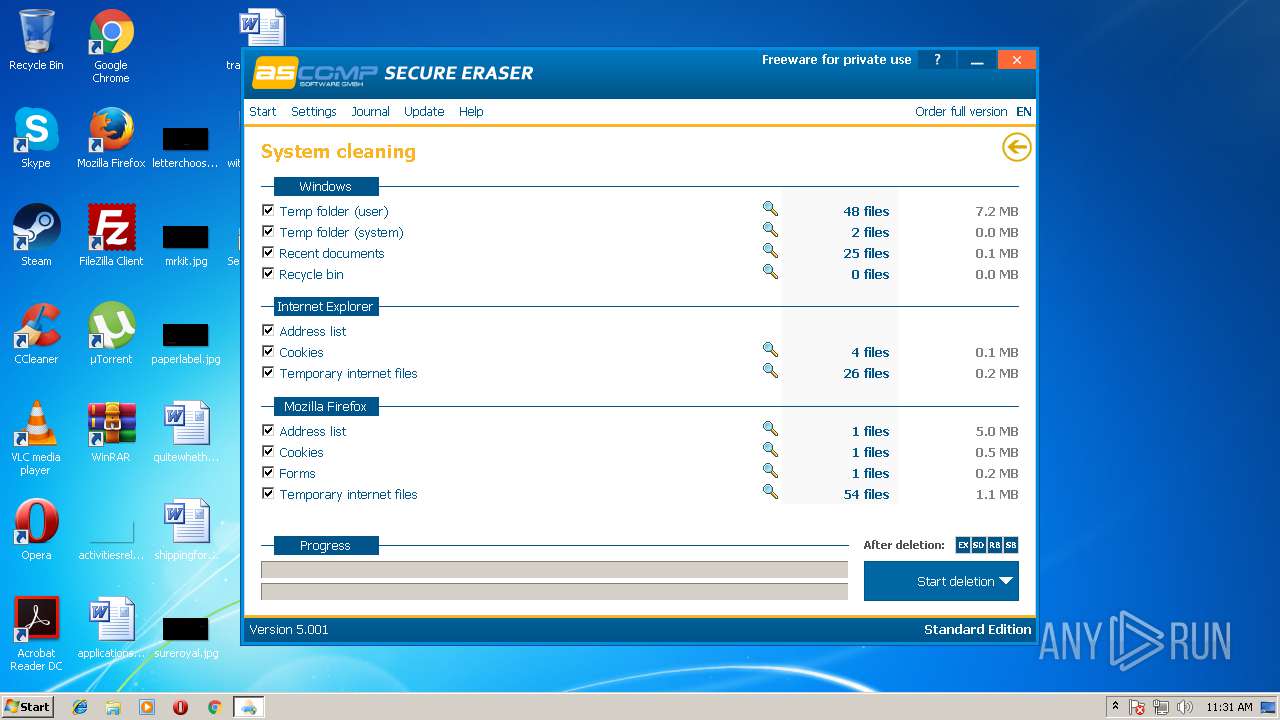Inspect Recycle bin with the magnifier icon
Screen dimensions: 1280x720
point(770,272)
